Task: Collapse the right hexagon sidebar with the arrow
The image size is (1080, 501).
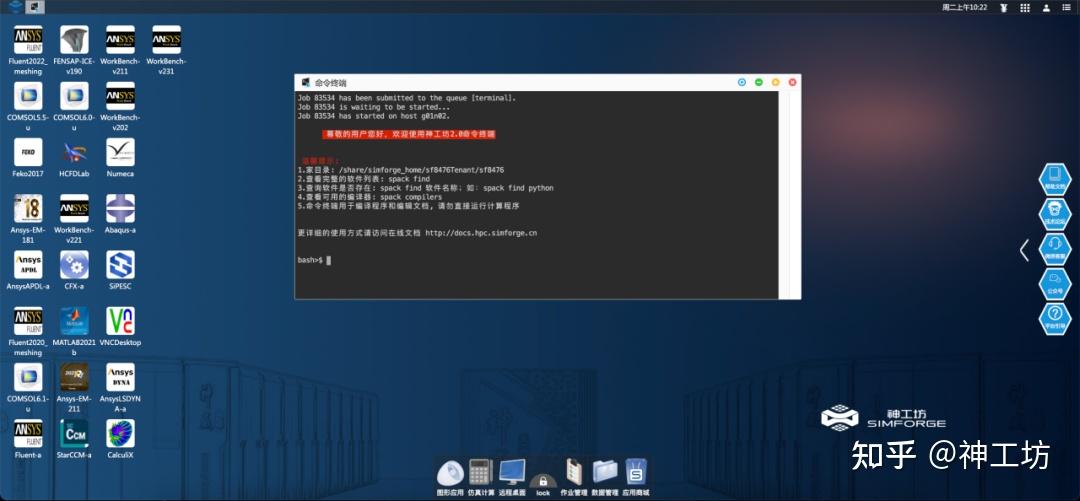Action: 1024,249
